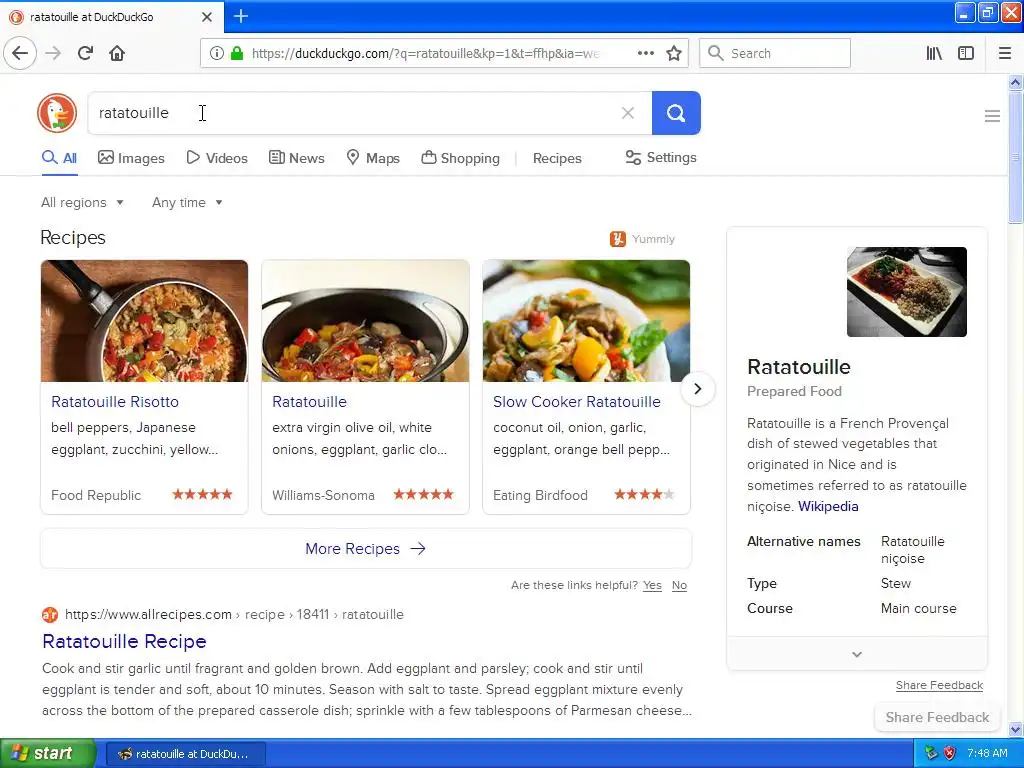Open the Wikipedia link in info panel
Screen dimensions: 1024x768
pyautogui.click(x=828, y=506)
